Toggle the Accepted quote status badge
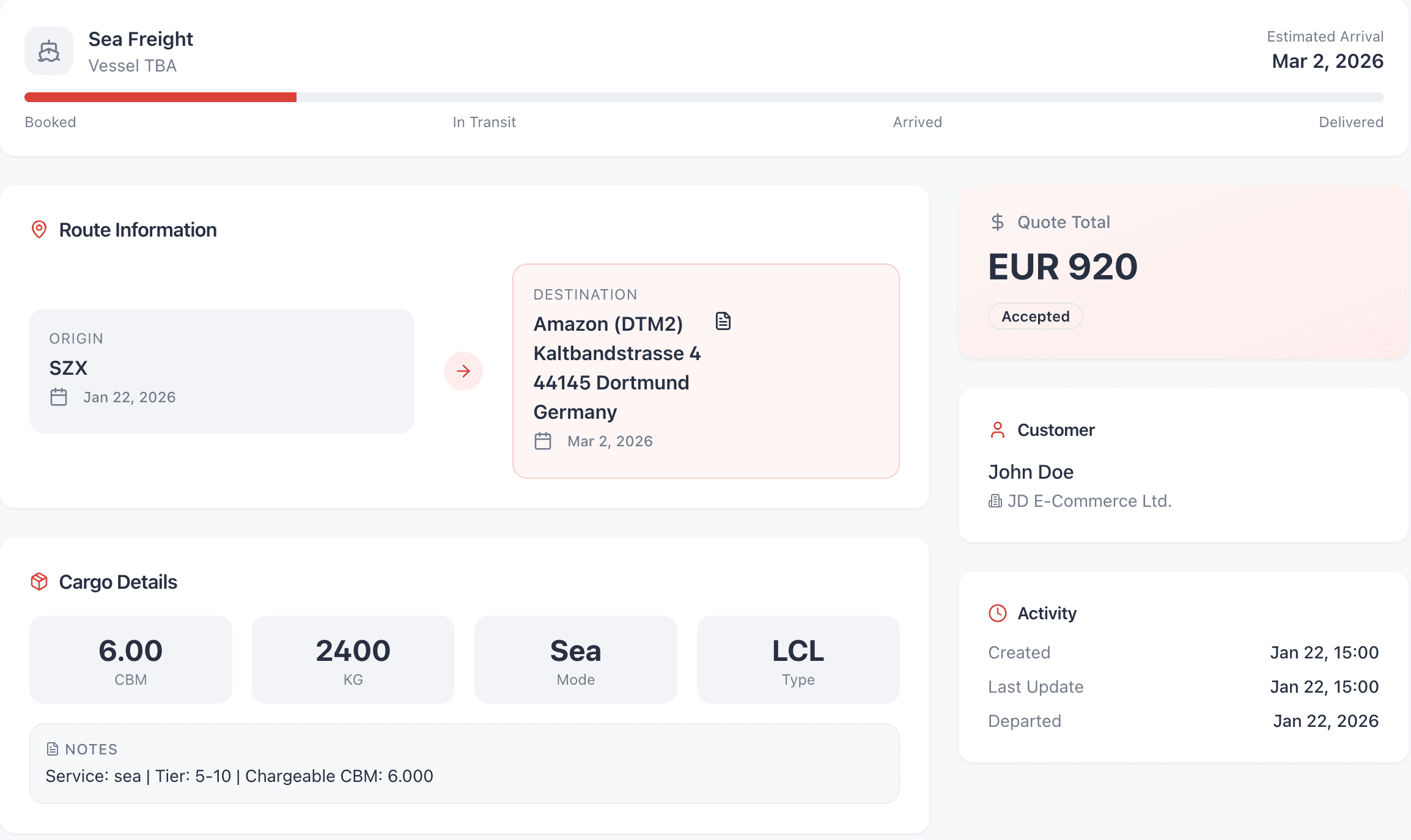 tap(1035, 316)
